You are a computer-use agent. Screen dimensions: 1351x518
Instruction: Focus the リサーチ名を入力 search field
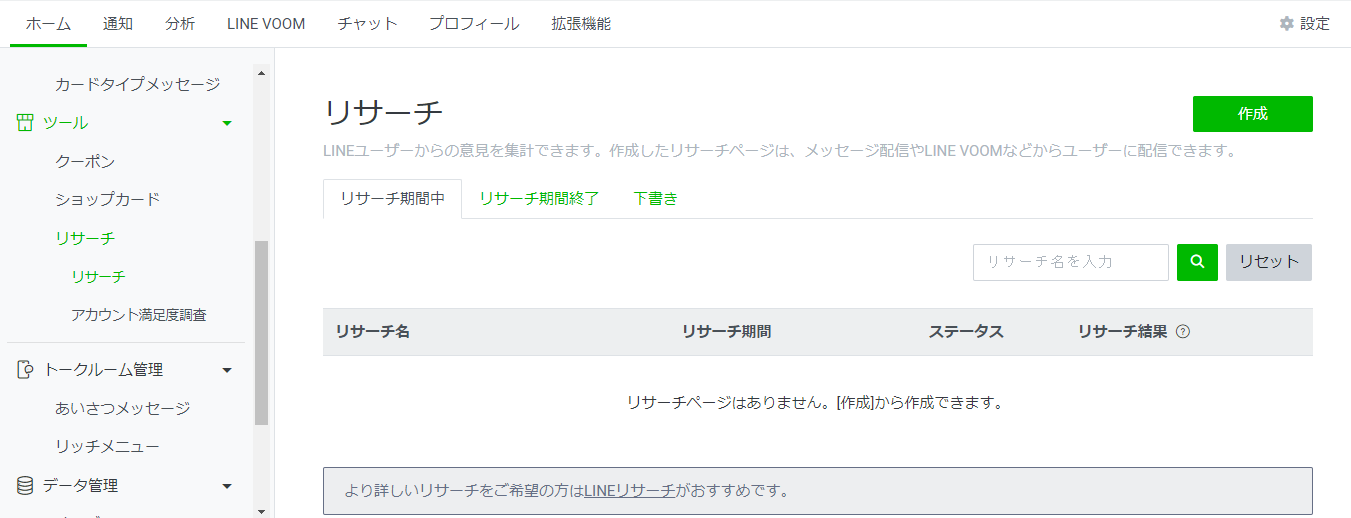1071,262
